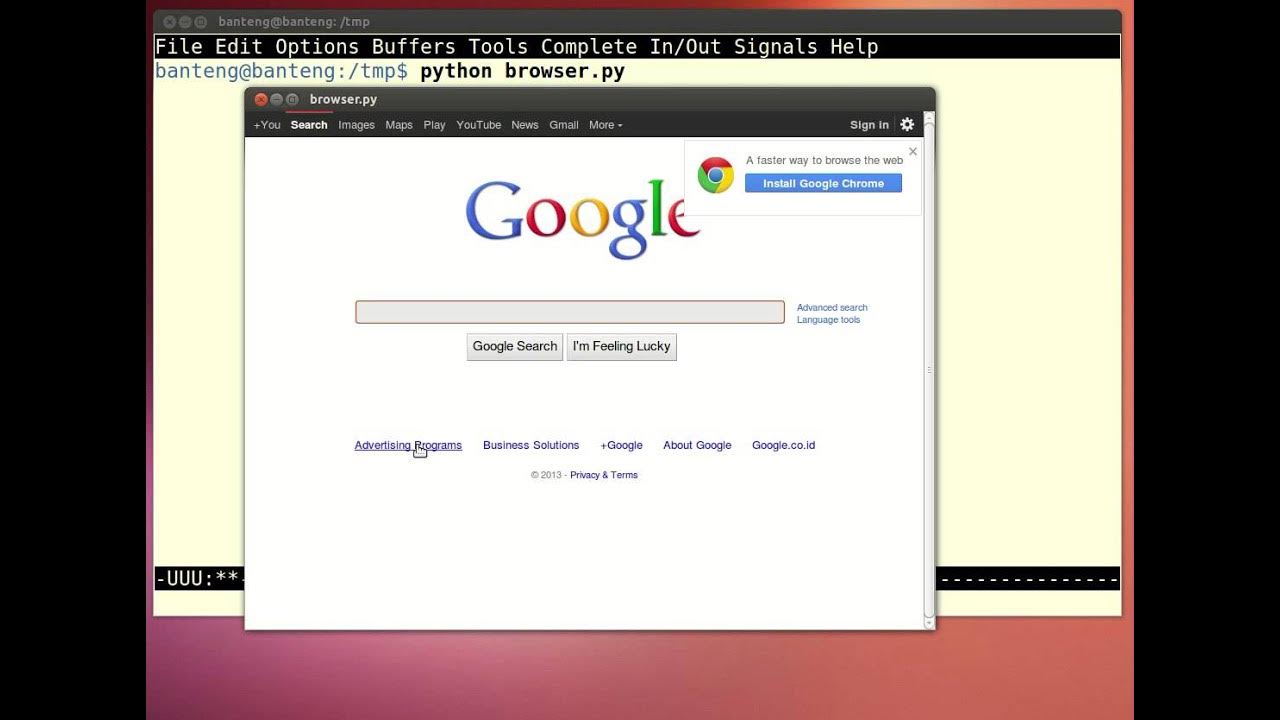Click the I'm Feeling Lucky button
Image resolution: width=1280 pixels, height=720 pixels.
tap(622, 347)
